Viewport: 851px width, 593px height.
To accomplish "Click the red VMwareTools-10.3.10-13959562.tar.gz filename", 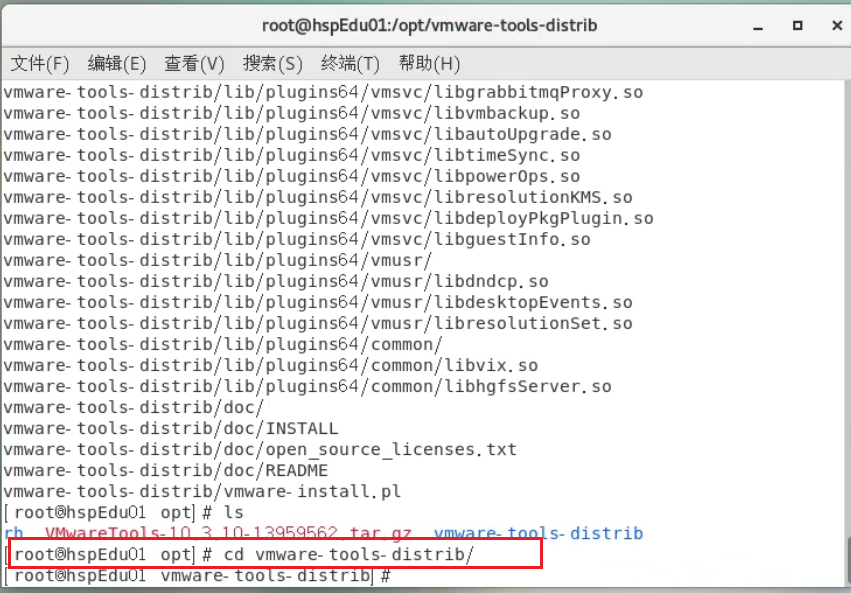I will (x=228, y=534).
